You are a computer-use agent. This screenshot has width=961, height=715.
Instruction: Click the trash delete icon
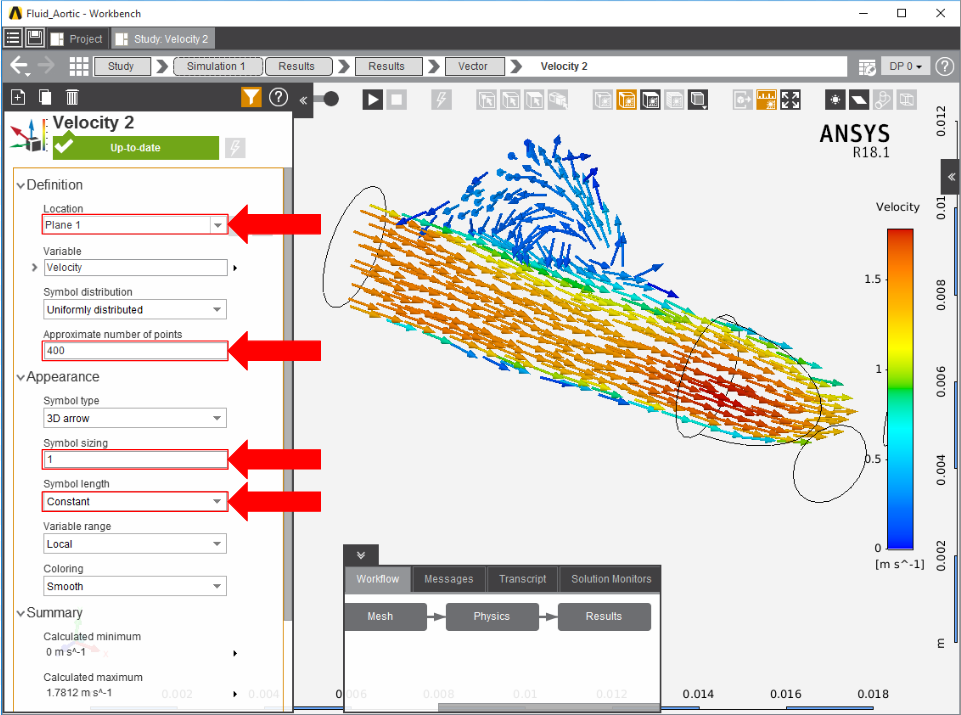point(72,97)
